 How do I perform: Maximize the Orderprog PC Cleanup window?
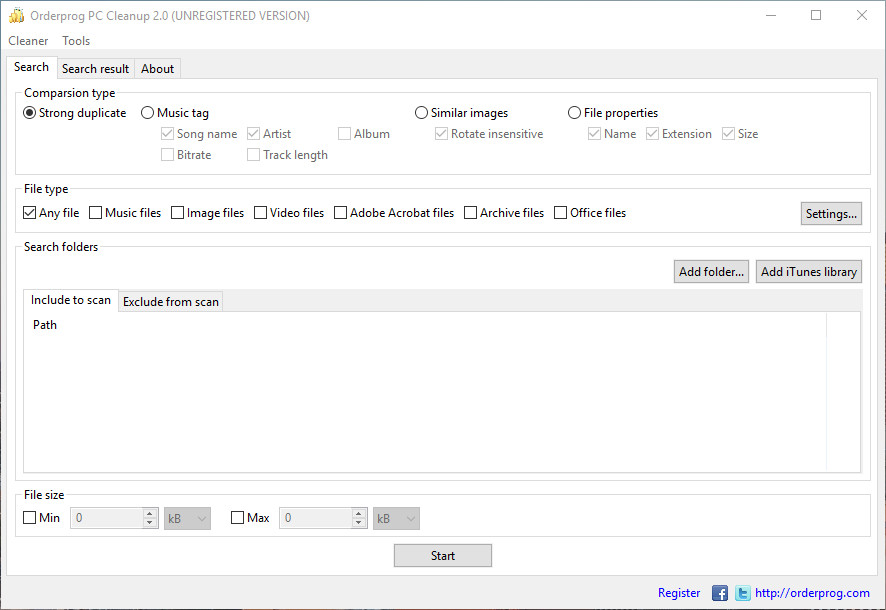pyautogui.click(x=816, y=15)
